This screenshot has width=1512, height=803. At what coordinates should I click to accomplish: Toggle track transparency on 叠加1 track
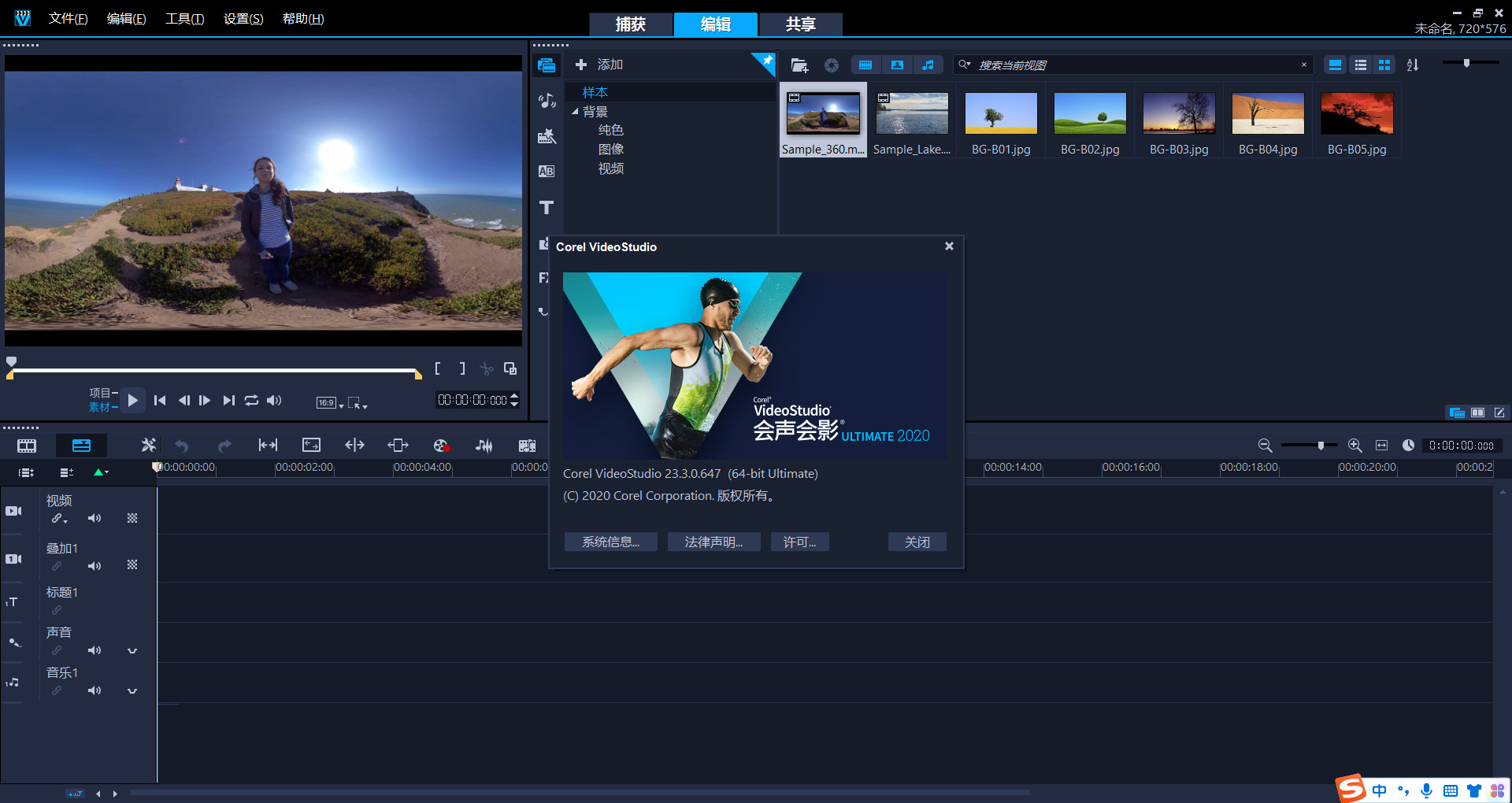pos(132,565)
